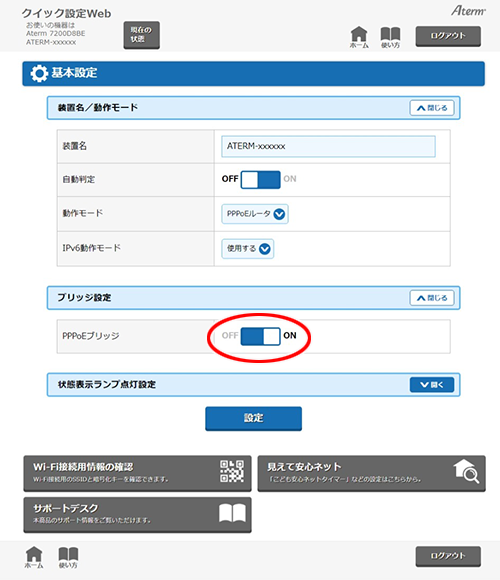500x580 pixels.
Task: Collapse the 装置名／動作モード section with 閉じる
Action: pos(432,108)
